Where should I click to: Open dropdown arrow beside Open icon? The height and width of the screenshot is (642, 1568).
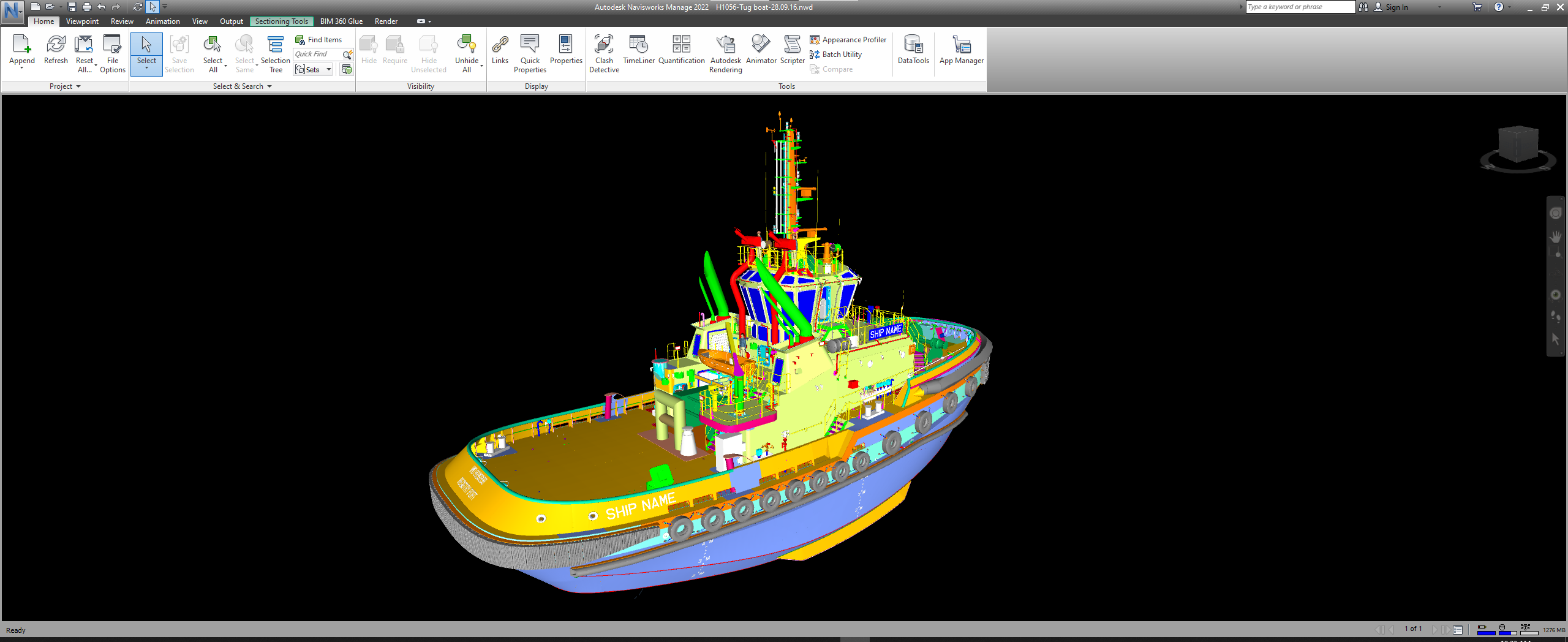(61, 7)
